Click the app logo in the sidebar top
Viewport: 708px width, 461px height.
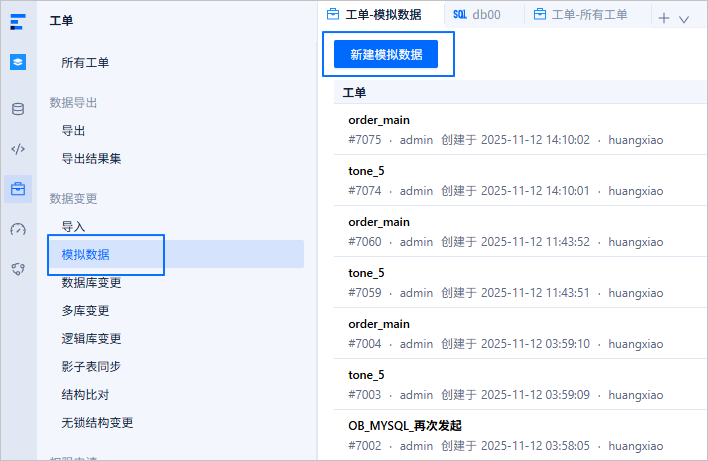[18, 21]
